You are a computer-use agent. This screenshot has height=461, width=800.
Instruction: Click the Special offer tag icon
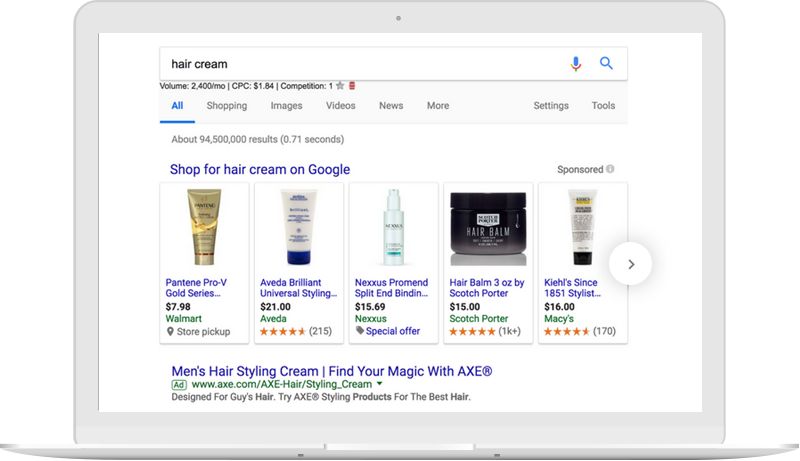tap(360, 330)
